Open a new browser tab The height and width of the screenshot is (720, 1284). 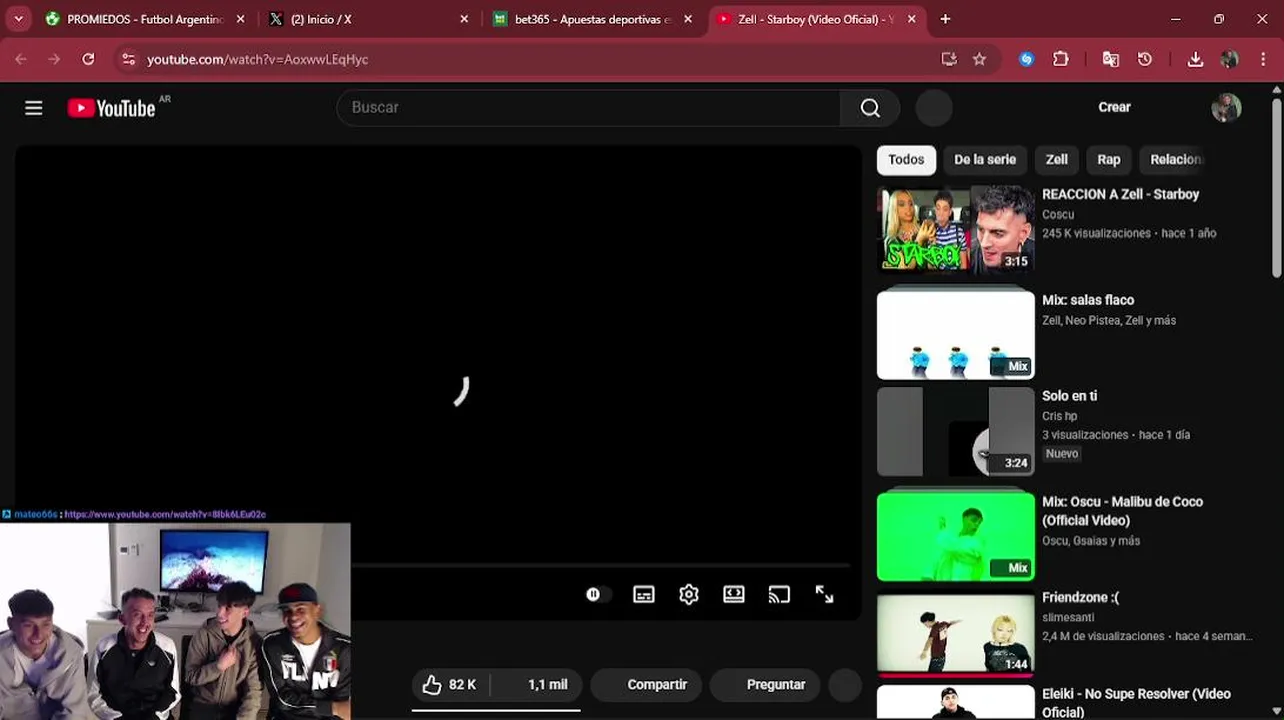click(x=945, y=19)
